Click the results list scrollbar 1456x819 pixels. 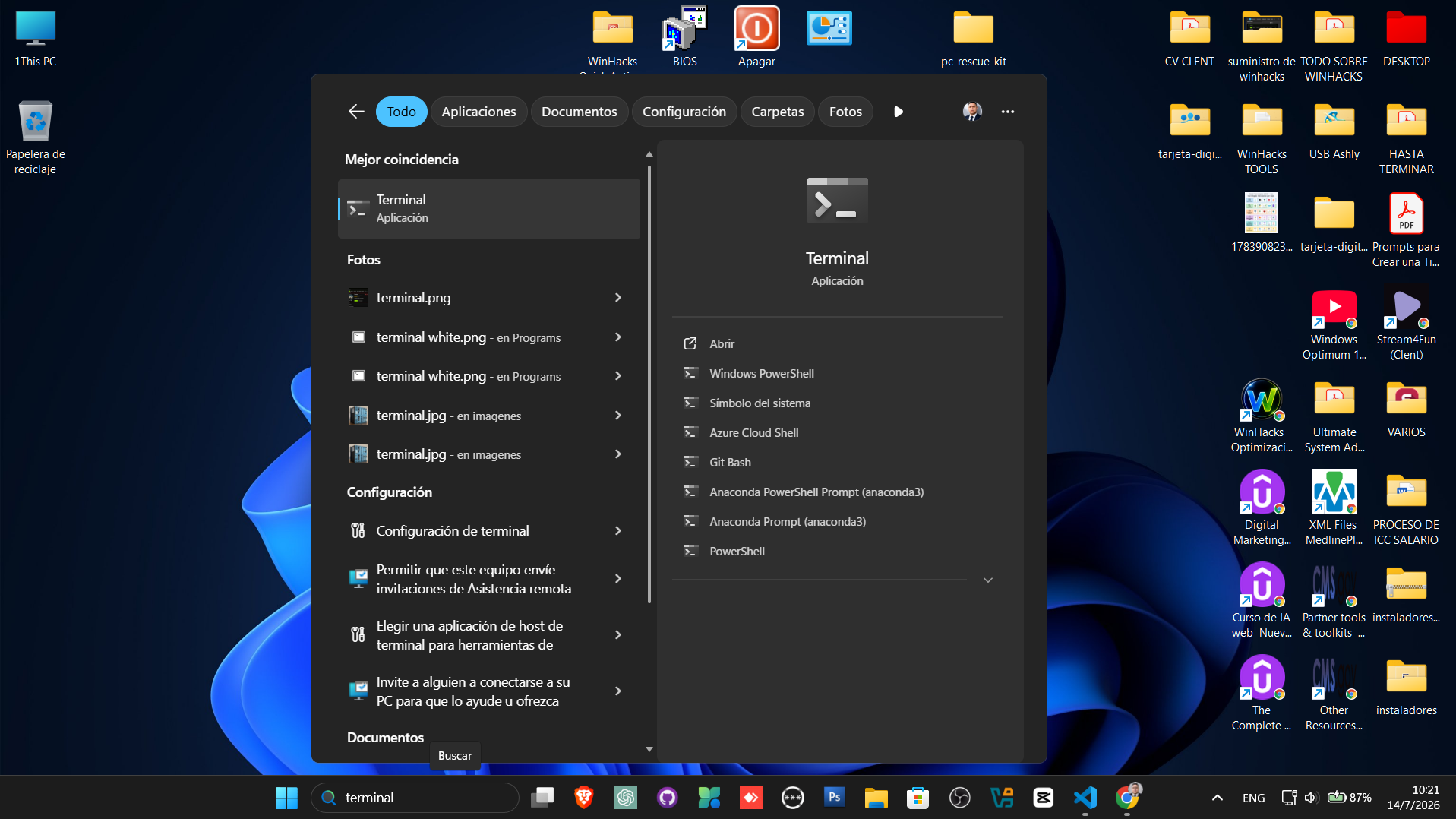pos(649,384)
